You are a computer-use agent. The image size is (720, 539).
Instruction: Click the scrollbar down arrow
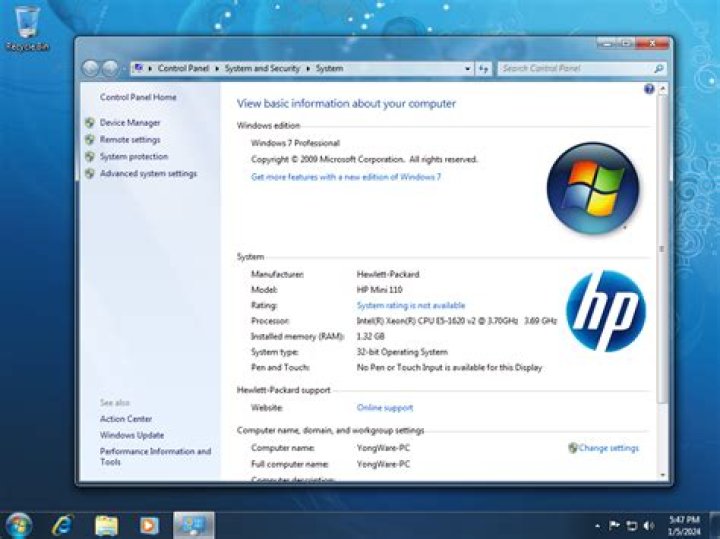pos(662,475)
